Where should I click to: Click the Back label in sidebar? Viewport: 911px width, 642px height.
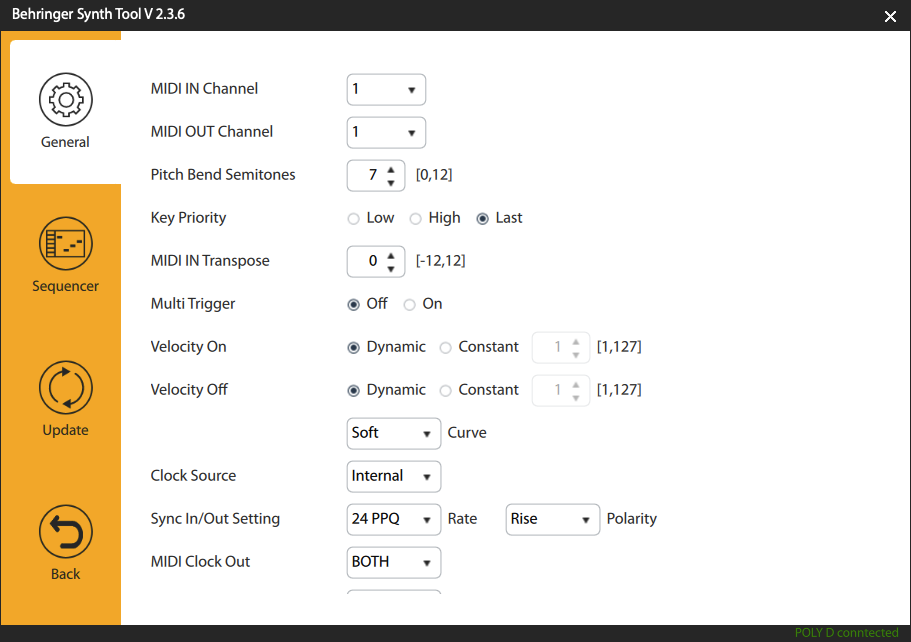(65, 574)
